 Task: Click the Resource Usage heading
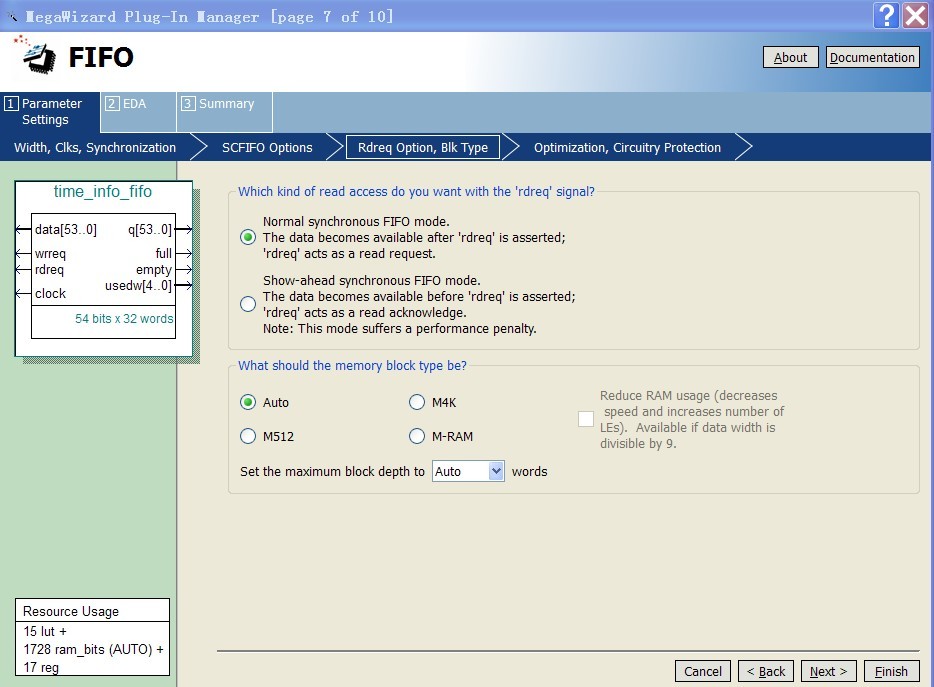(71, 611)
